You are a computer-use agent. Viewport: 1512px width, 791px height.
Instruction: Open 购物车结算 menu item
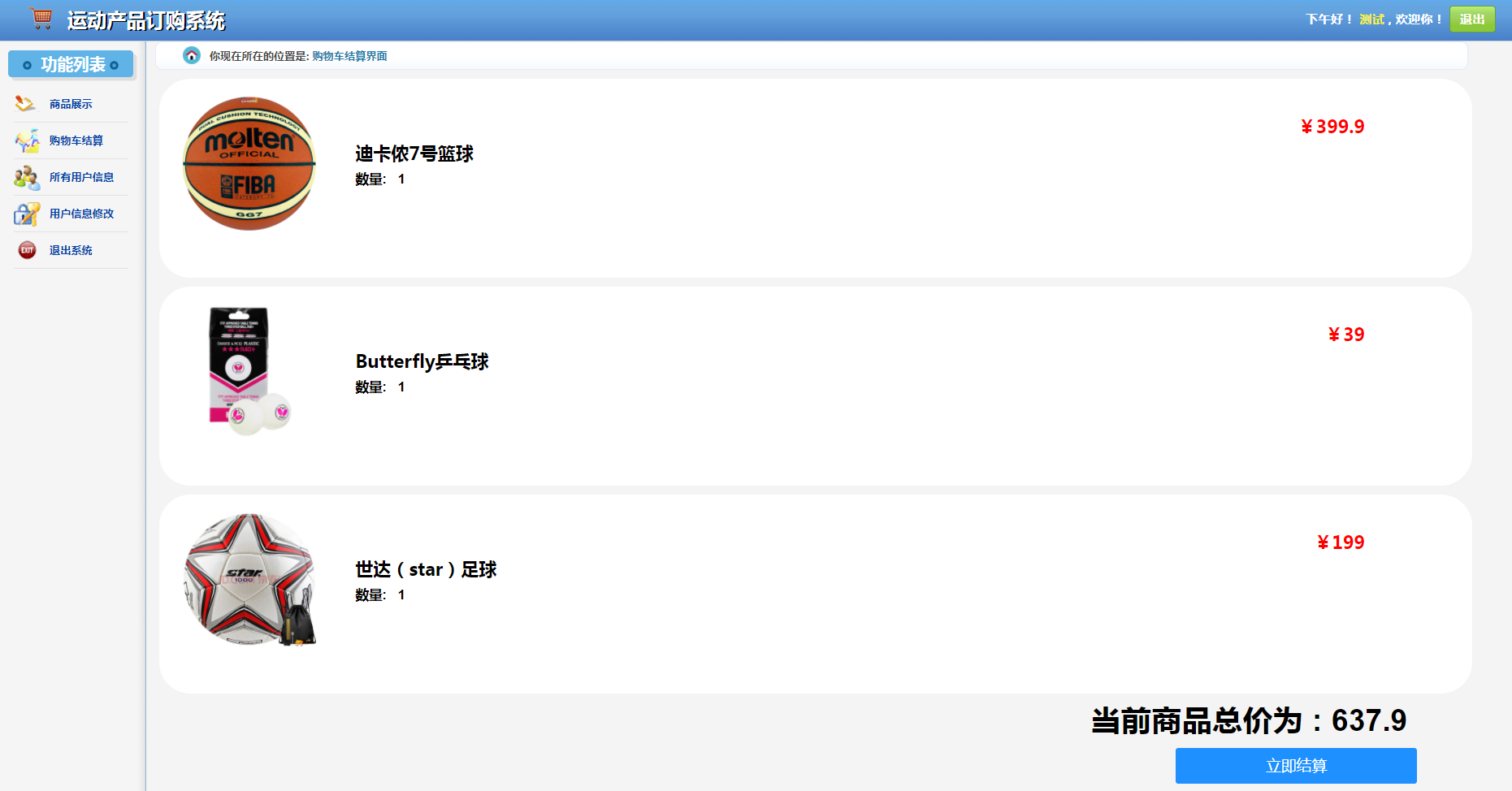[x=76, y=140]
